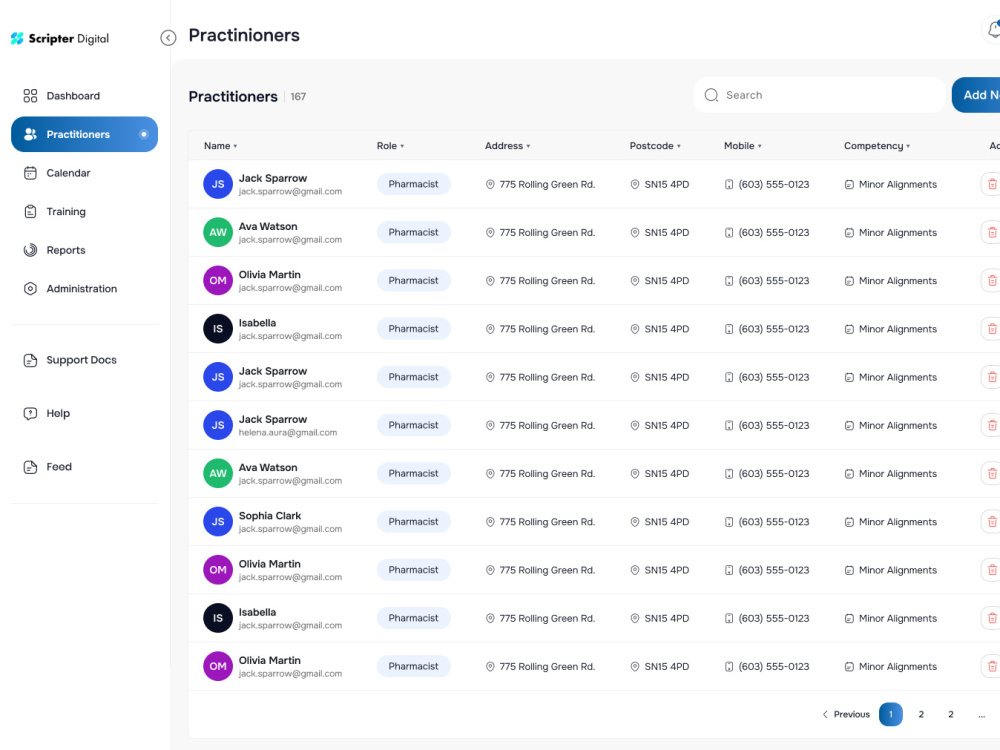Delete Jack Sparrow's first row via trash icon

pyautogui.click(x=991, y=184)
